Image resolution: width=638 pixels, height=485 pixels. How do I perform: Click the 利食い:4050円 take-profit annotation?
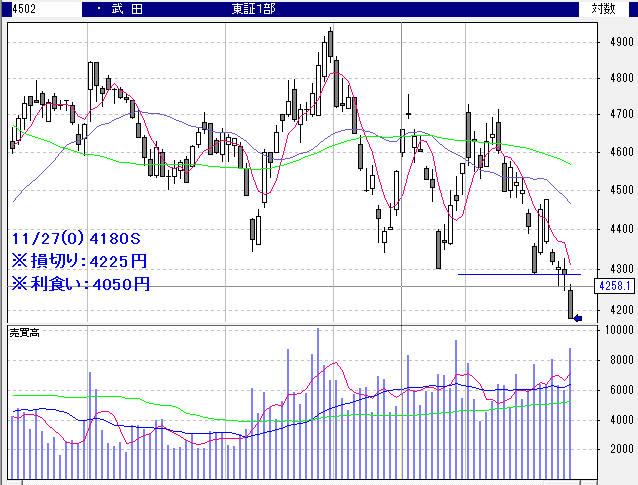pos(80,284)
